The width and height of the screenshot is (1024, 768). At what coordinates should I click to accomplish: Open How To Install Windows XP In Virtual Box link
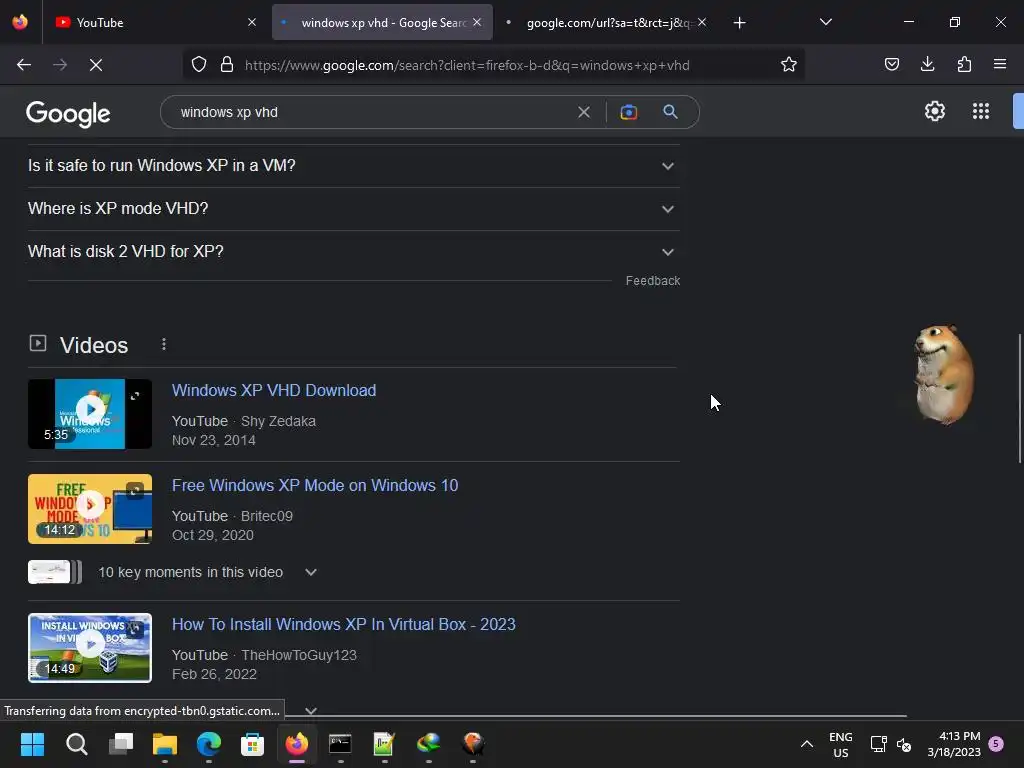[344, 624]
